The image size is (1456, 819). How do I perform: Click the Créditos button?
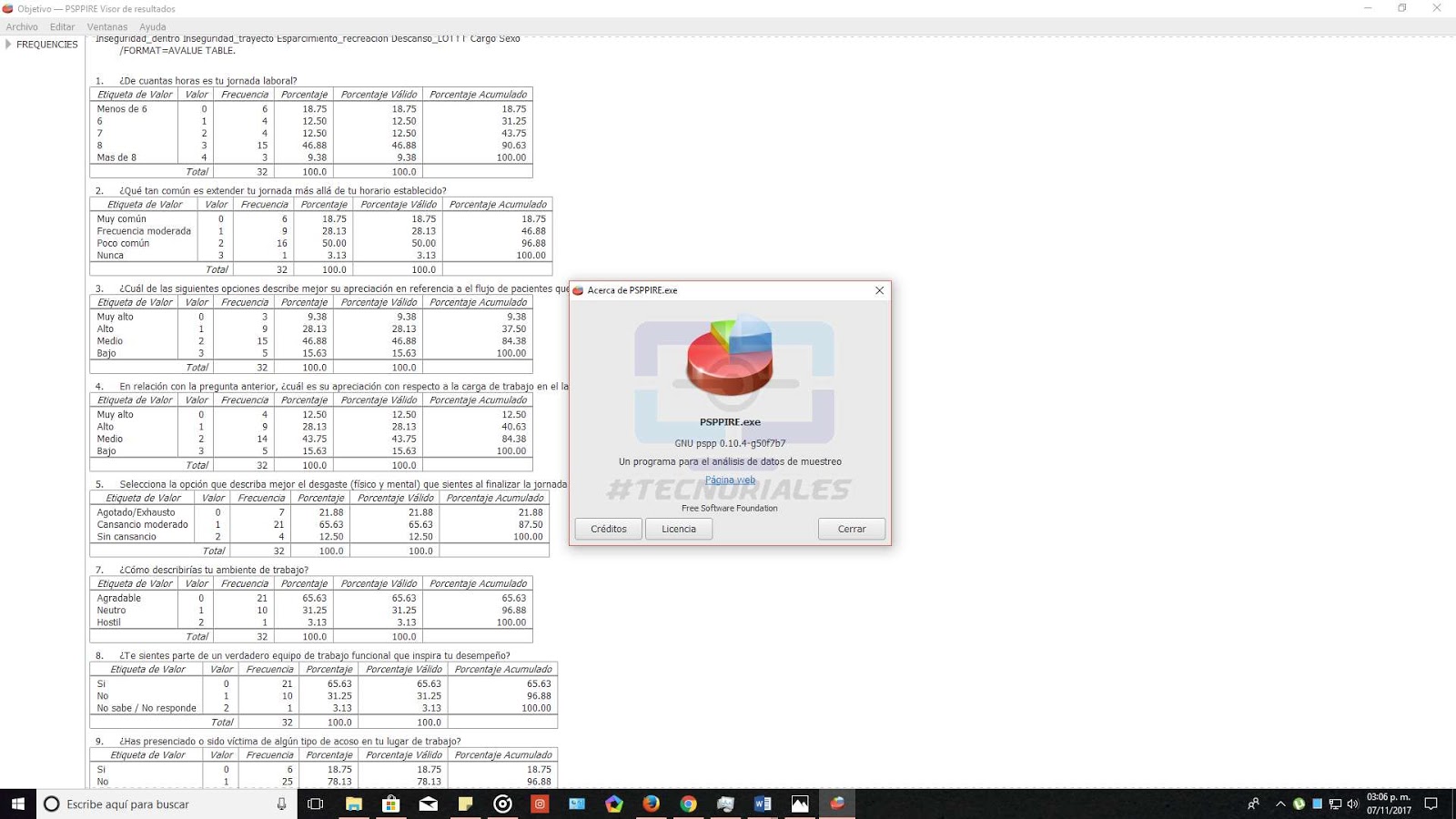click(x=607, y=529)
